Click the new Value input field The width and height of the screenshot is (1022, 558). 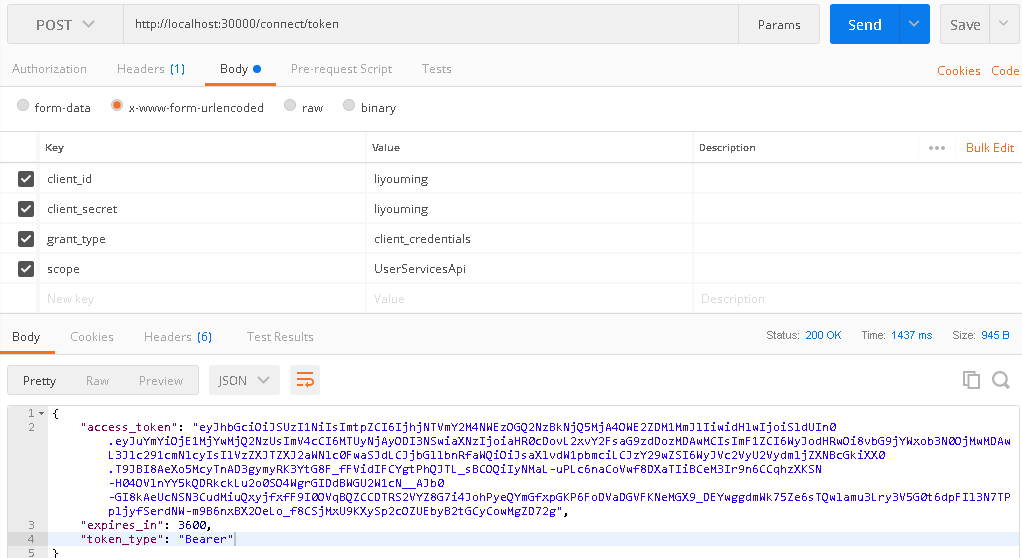pyautogui.click(x=529, y=299)
